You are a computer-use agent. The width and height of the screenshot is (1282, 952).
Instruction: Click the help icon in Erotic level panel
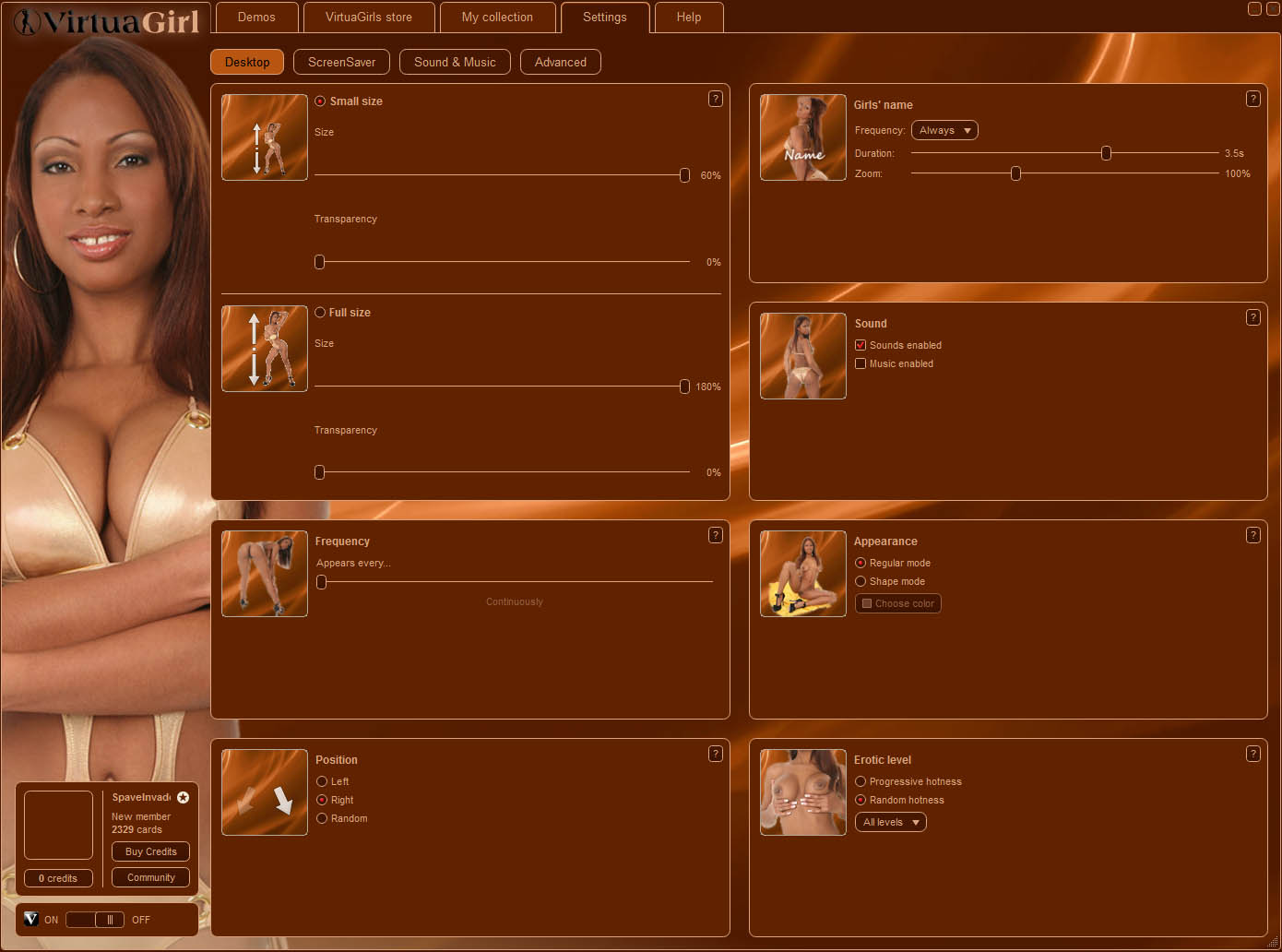pos(1252,754)
